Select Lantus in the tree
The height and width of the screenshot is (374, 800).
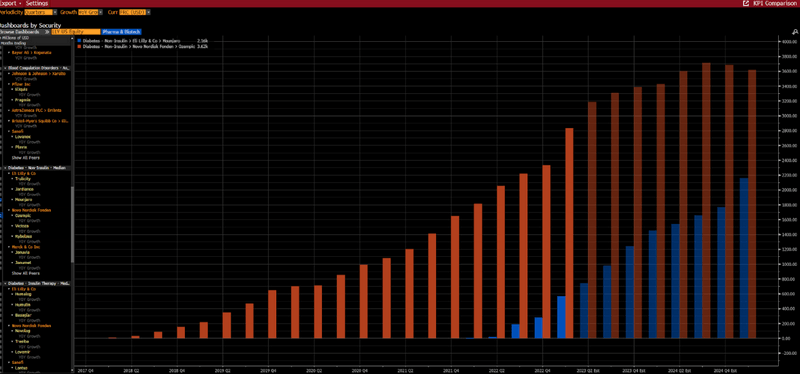[21, 367]
